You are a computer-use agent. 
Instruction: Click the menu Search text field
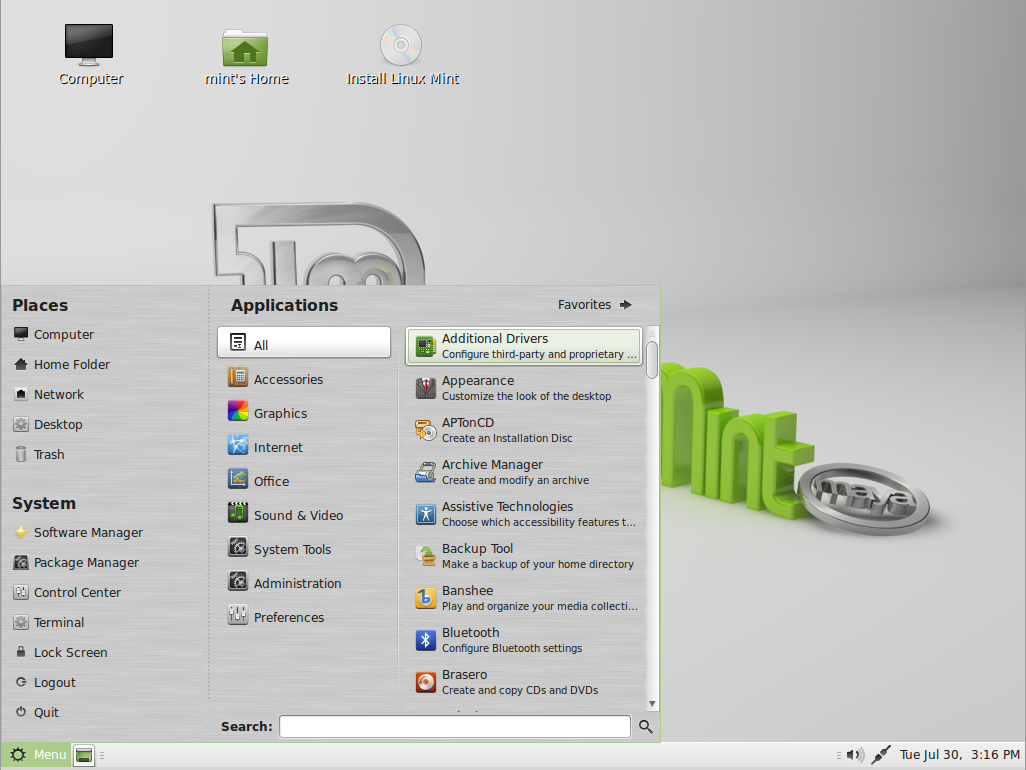click(x=455, y=727)
